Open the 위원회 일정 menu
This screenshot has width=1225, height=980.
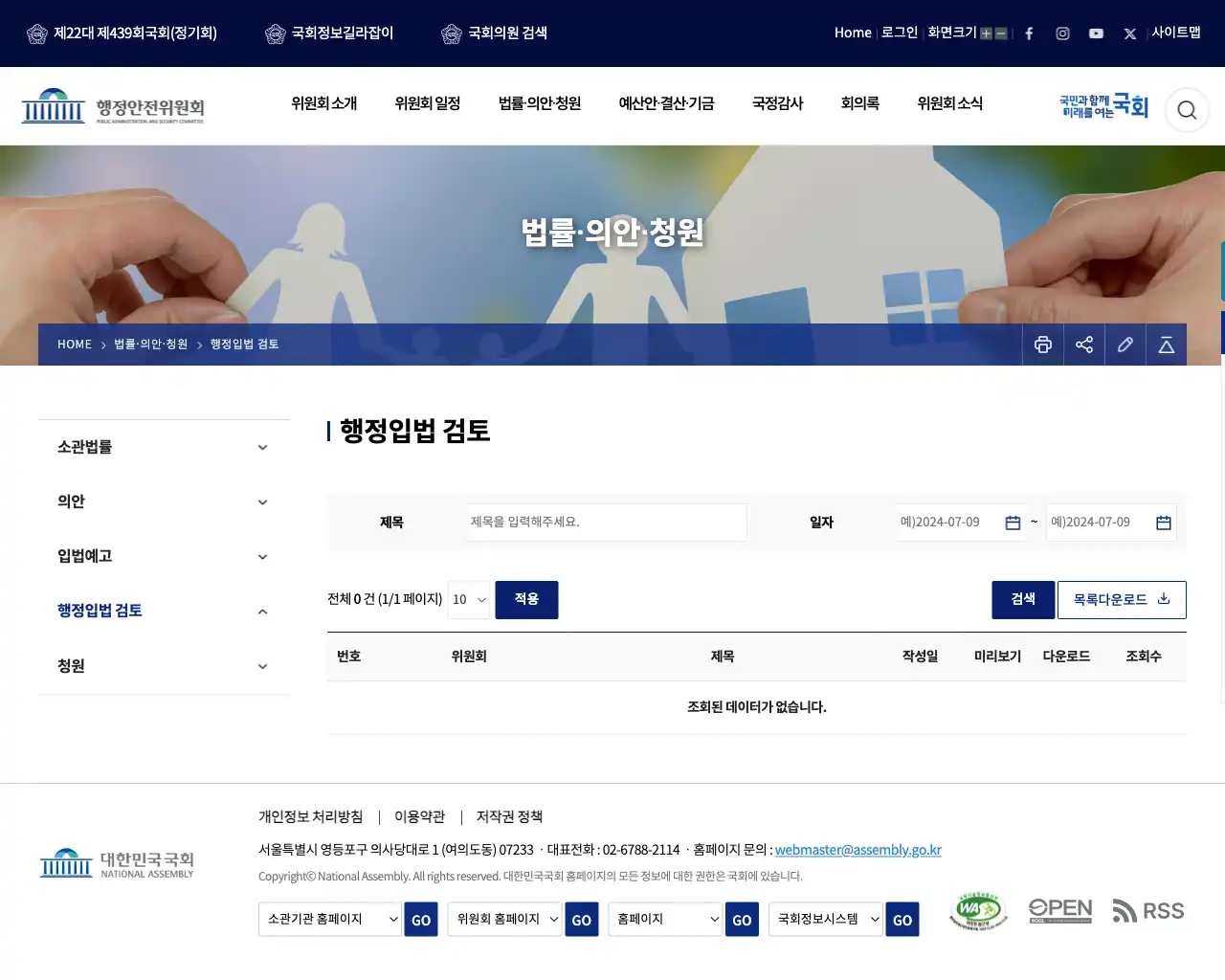click(x=428, y=103)
